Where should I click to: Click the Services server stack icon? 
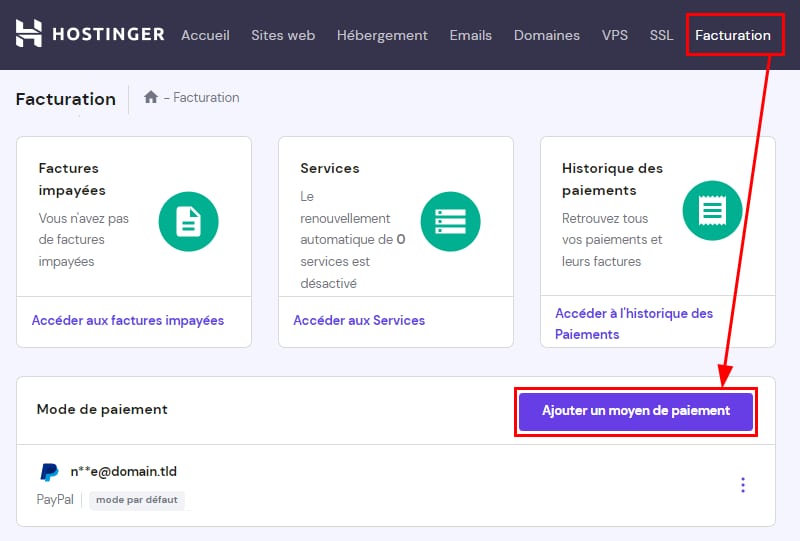pyautogui.click(x=450, y=220)
